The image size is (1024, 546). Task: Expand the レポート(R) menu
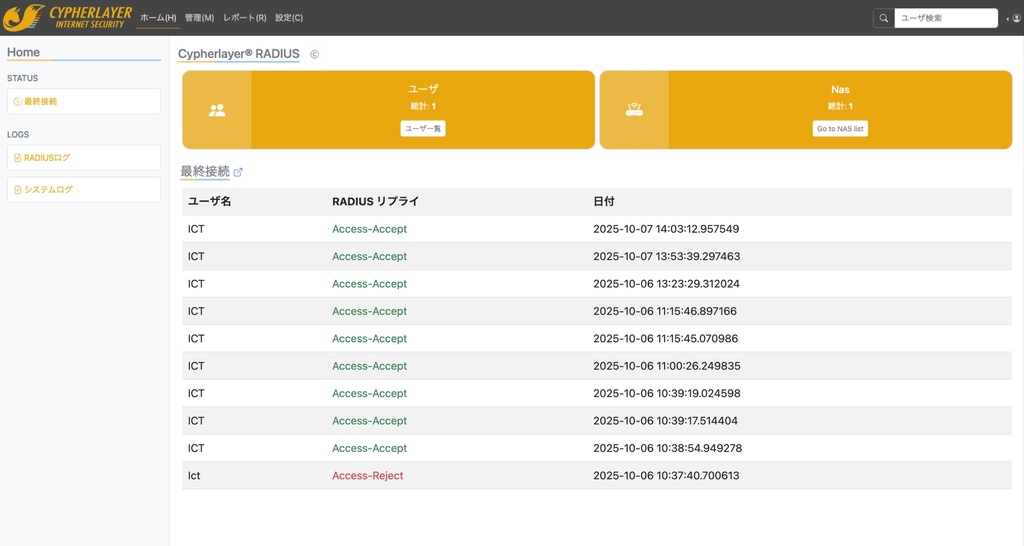coord(244,18)
